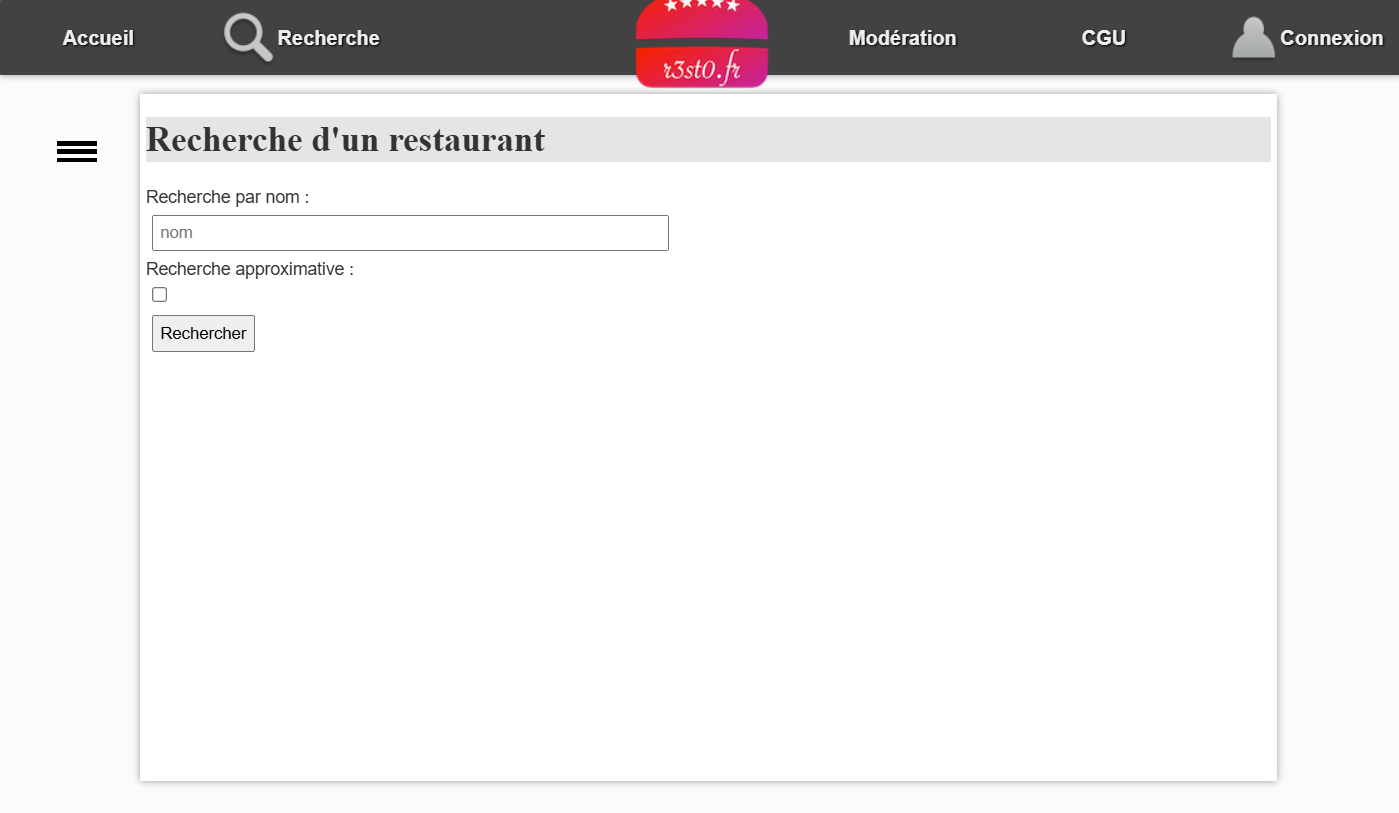
Task: Focus the nom search input field
Action: (x=410, y=233)
